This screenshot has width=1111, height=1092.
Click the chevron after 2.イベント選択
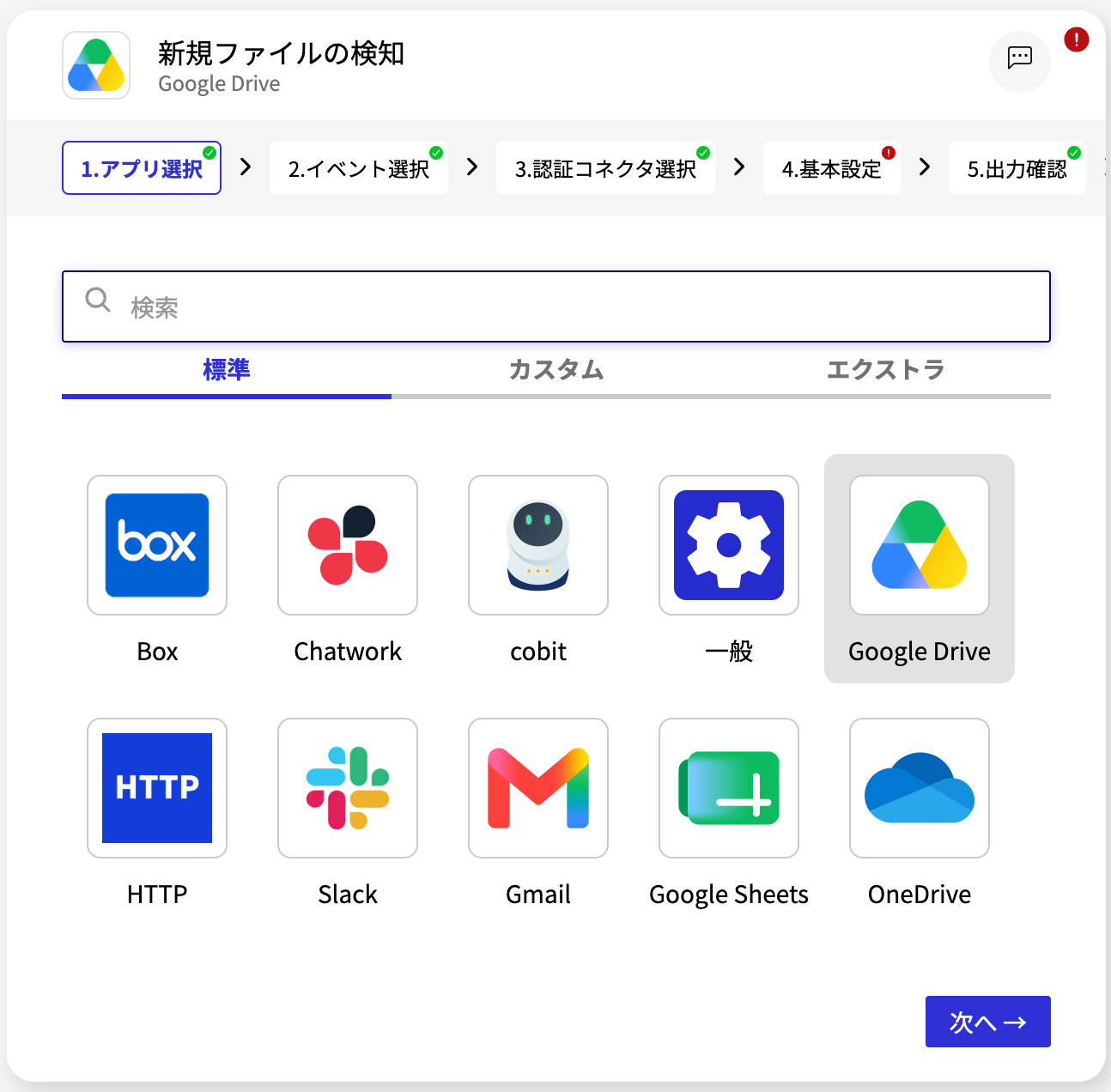coord(472,167)
